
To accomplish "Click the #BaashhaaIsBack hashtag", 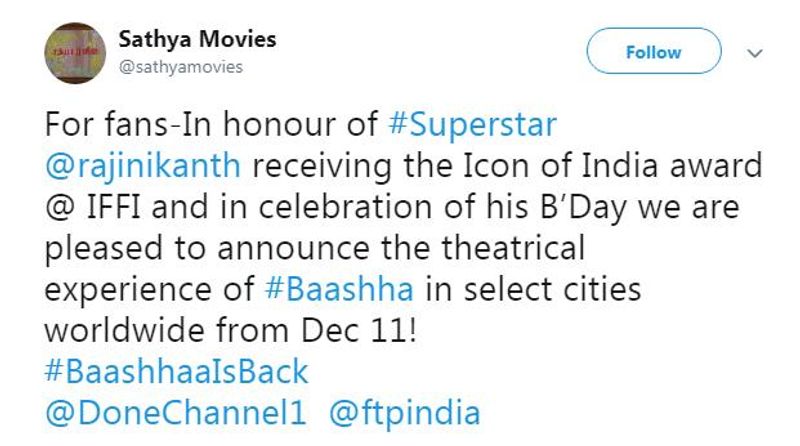I will pos(178,372).
